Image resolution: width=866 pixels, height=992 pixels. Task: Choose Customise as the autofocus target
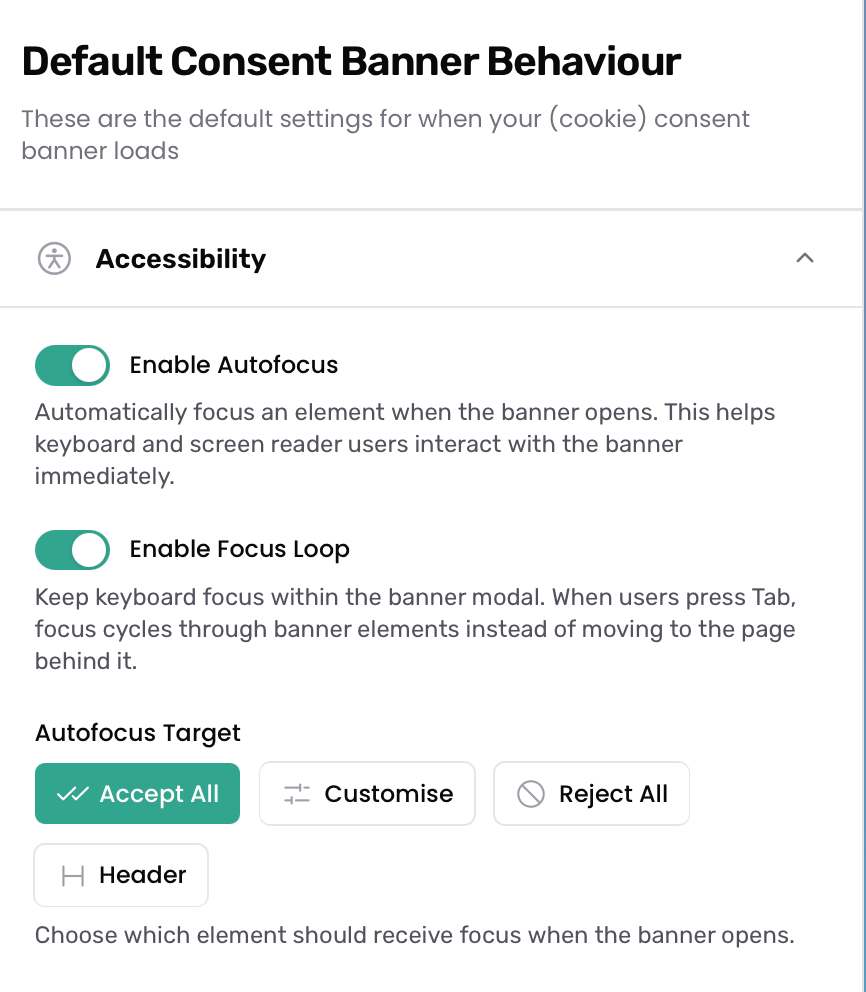(367, 793)
